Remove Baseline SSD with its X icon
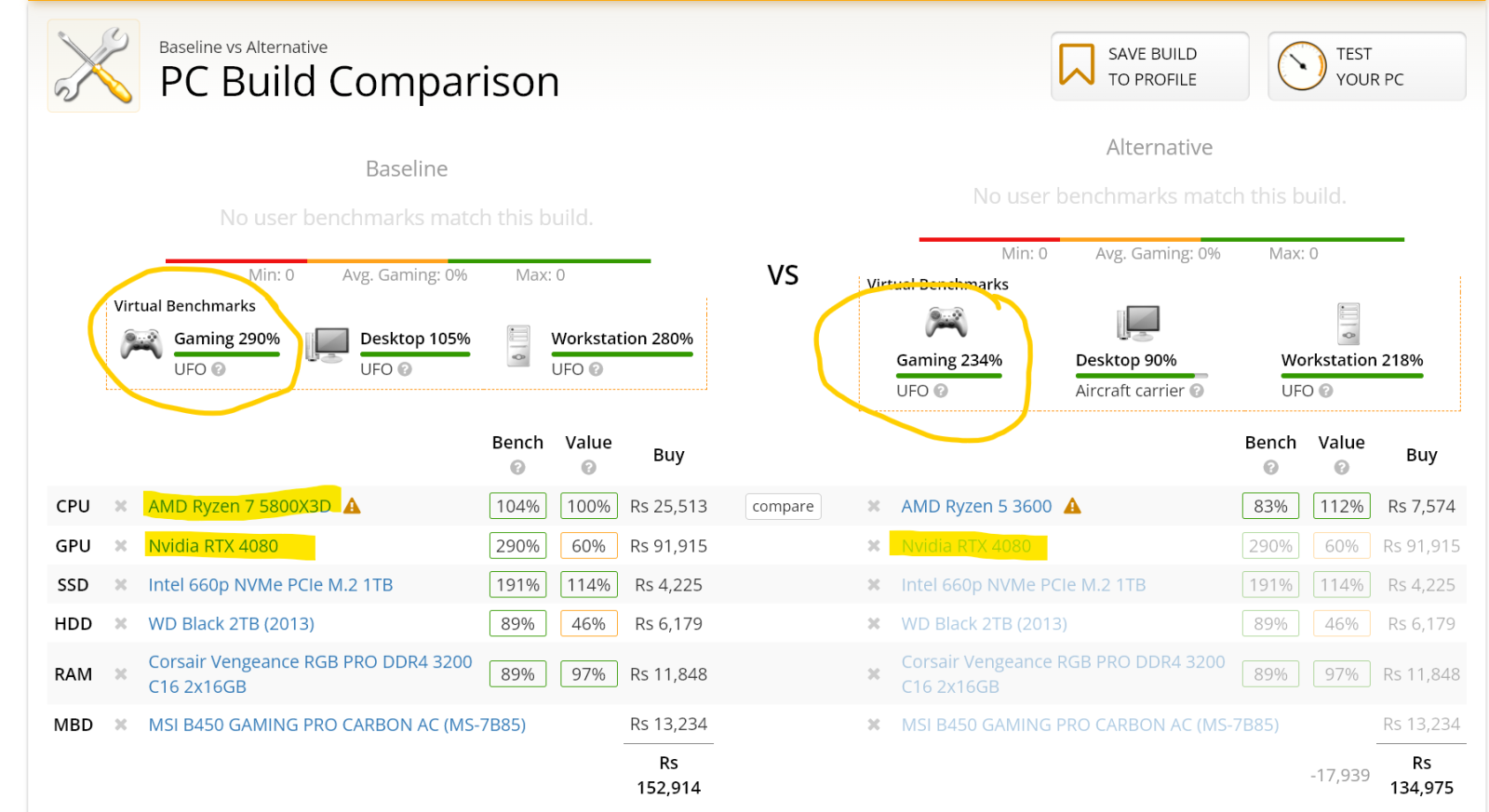 tap(120, 585)
